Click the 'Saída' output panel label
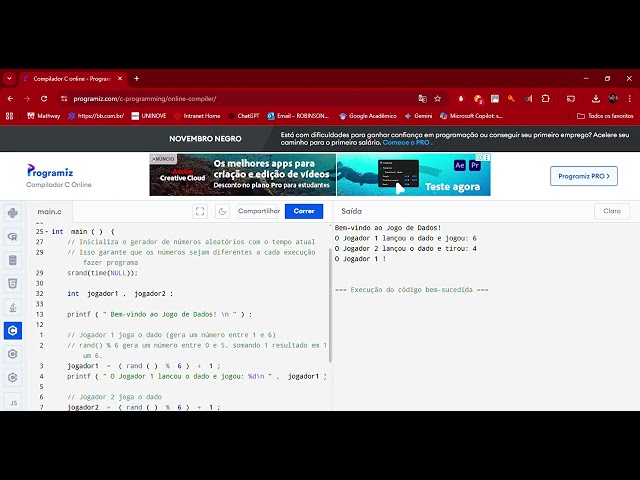 [351, 211]
